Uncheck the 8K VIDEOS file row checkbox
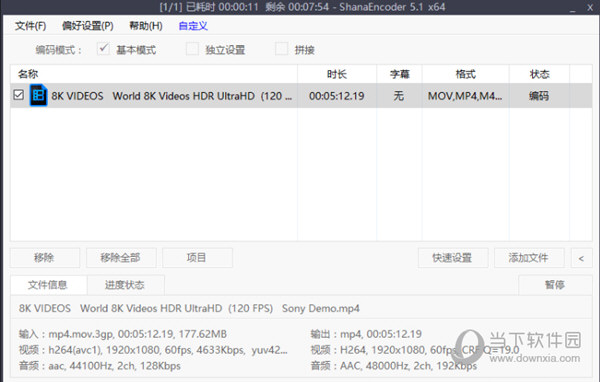 click(x=18, y=95)
